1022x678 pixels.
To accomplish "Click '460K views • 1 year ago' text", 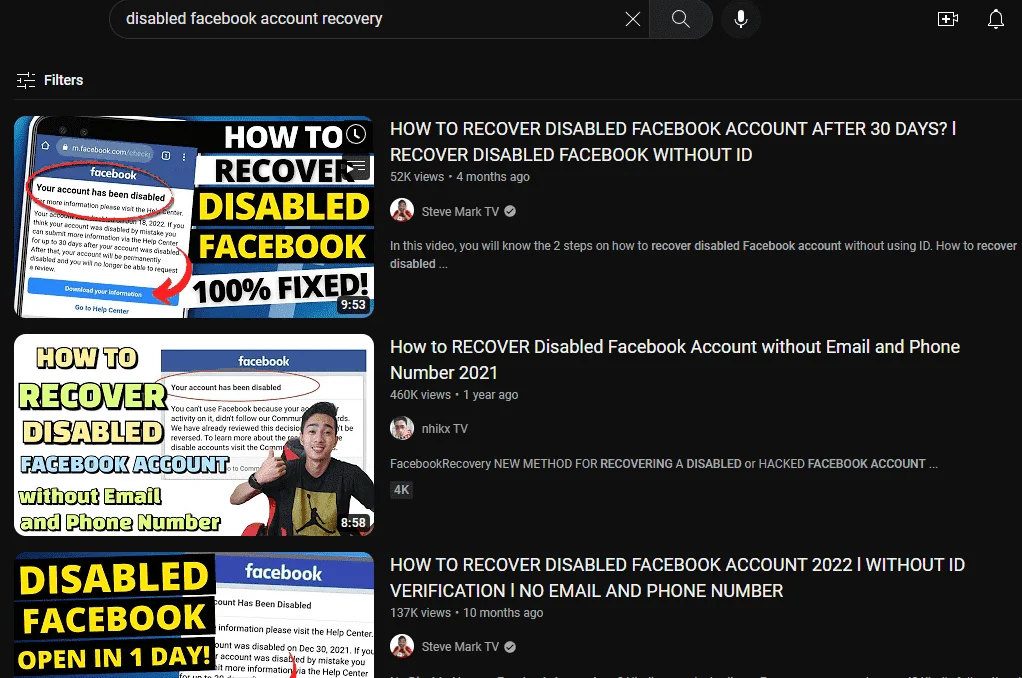I will [x=454, y=394].
